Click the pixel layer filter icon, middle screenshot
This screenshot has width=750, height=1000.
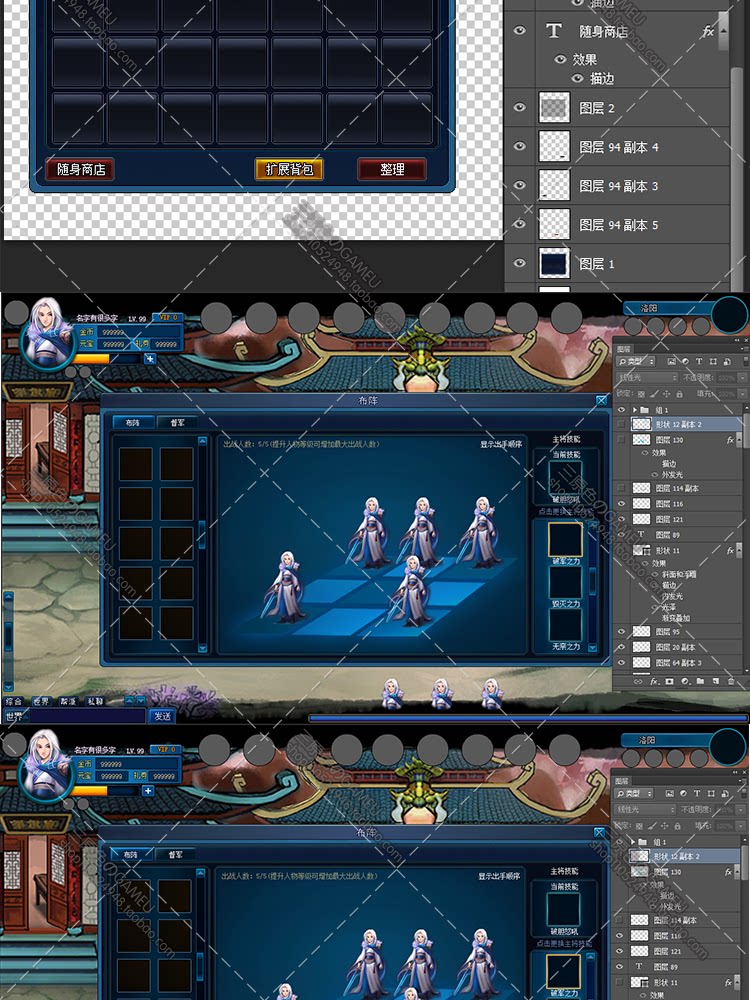(672, 361)
